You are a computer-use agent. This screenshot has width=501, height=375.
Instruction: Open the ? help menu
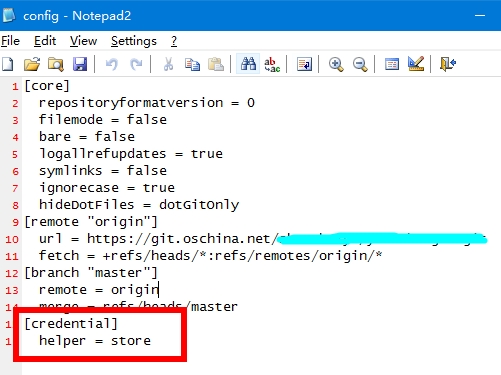click(x=174, y=41)
